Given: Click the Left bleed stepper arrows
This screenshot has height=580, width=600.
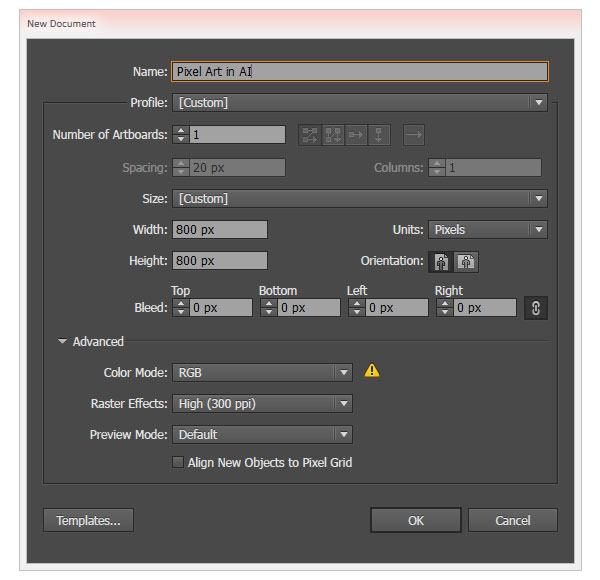Looking at the screenshot, I should [x=357, y=308].
